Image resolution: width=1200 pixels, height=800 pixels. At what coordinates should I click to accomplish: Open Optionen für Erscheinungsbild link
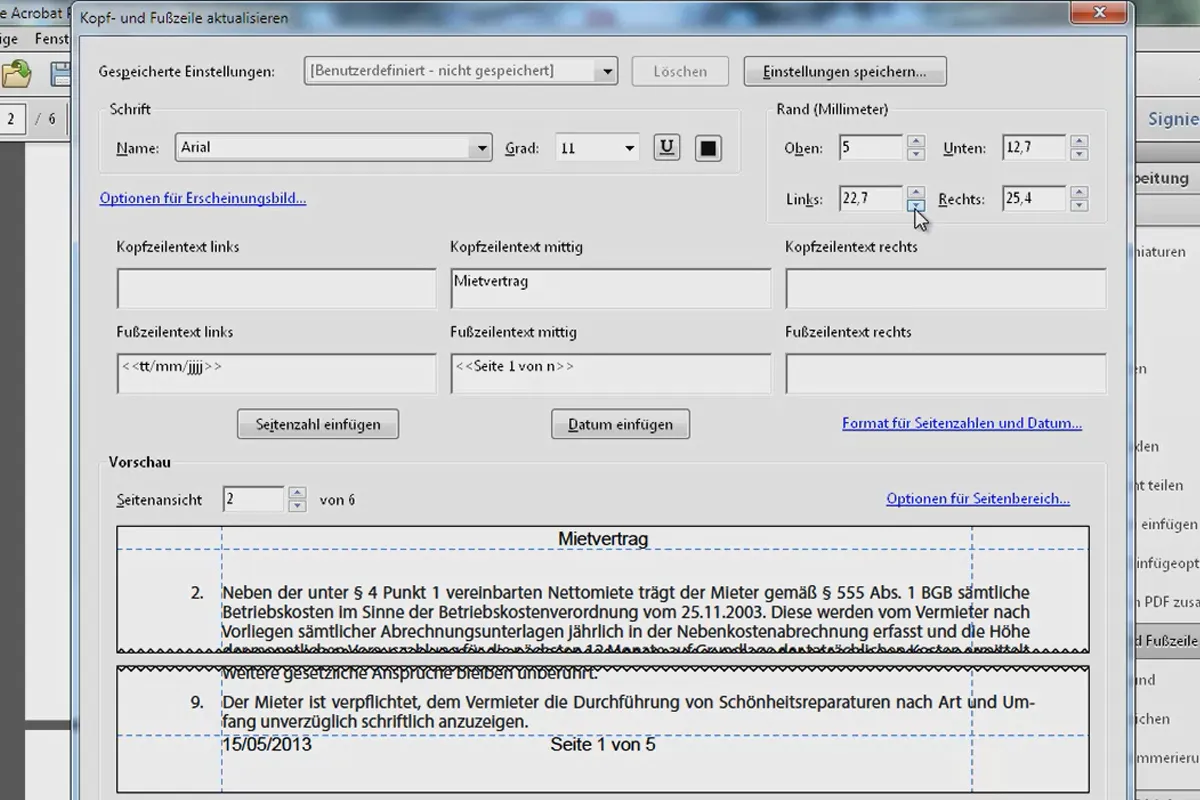click(203, 198)
